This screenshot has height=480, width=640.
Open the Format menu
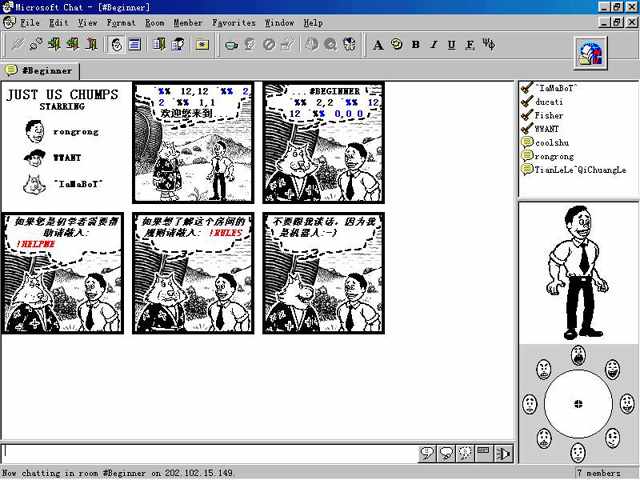(x=121, y=23)
